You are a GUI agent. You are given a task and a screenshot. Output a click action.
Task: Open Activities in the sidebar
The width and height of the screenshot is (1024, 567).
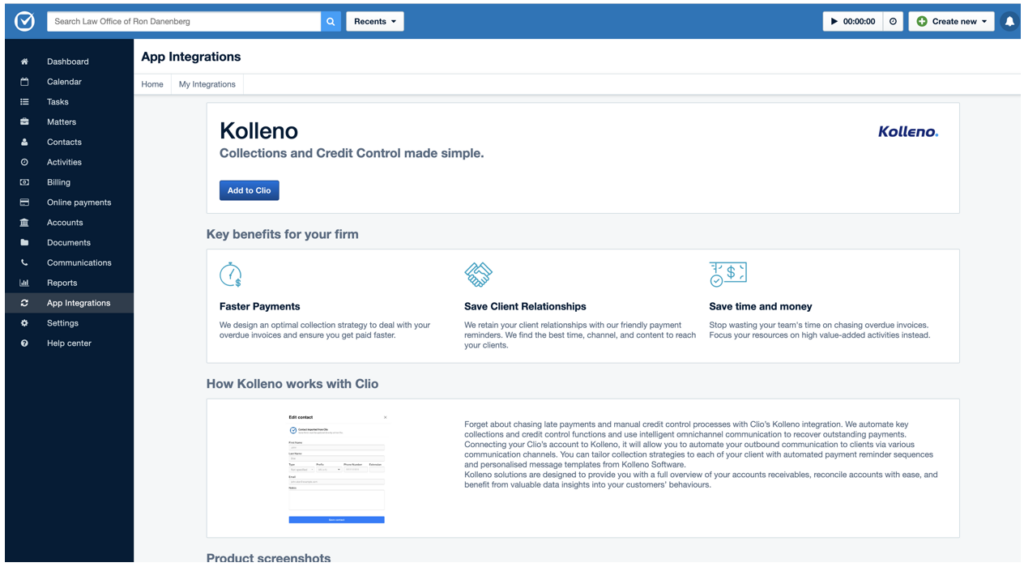point(64,162)
